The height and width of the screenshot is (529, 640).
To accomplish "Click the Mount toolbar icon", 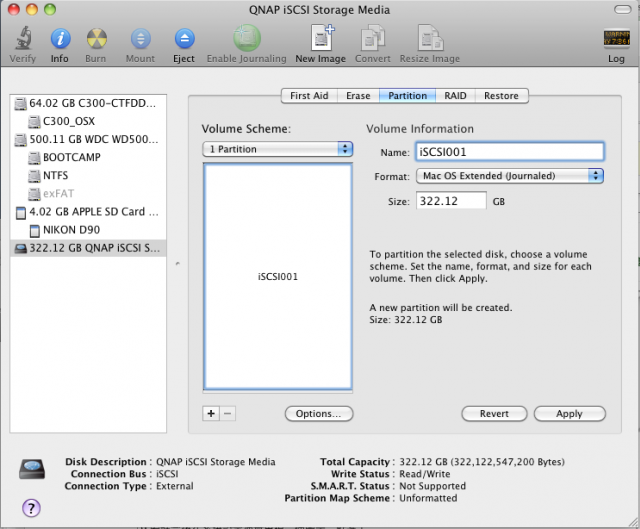I will 140,39.
